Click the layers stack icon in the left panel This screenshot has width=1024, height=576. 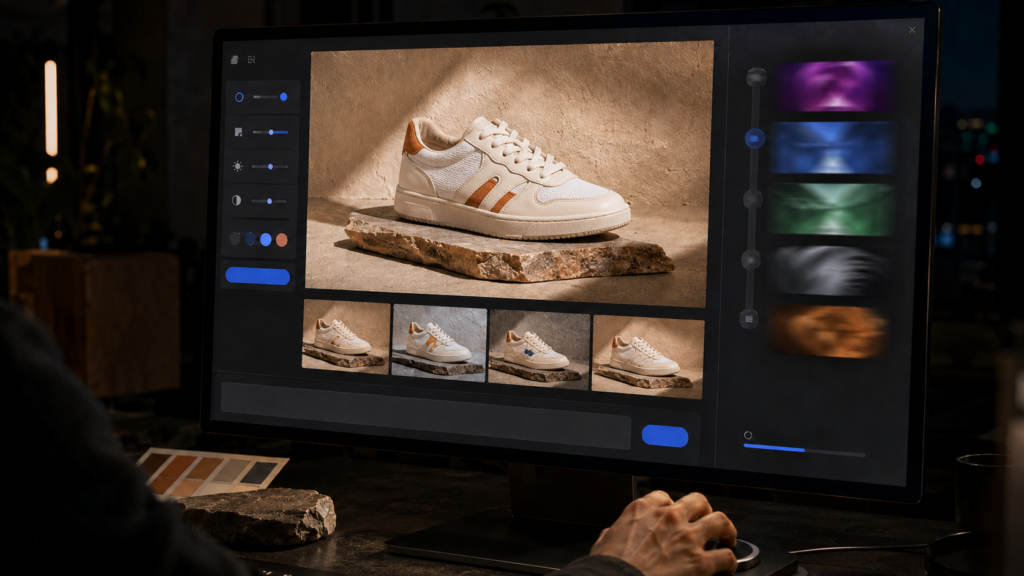point(234,59)
